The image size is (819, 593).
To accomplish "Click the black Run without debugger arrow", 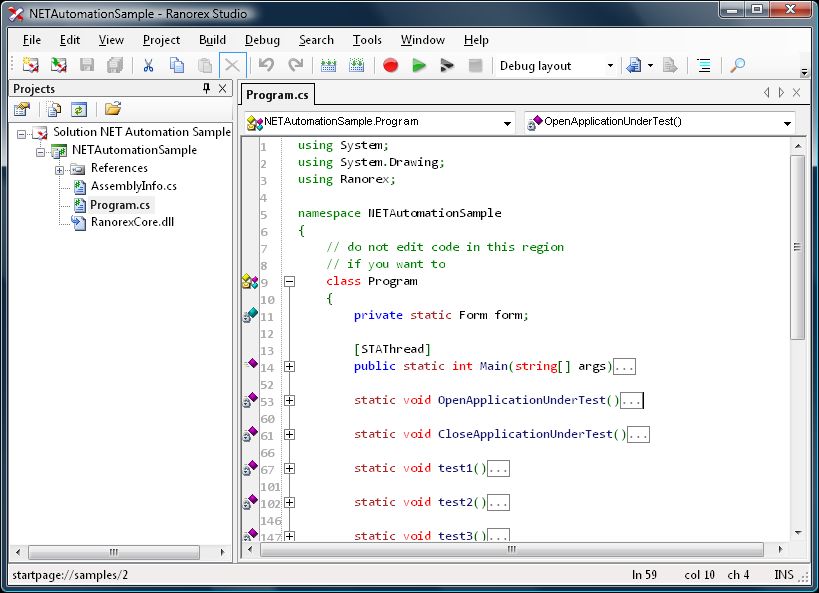I will (x=447, y=65).
